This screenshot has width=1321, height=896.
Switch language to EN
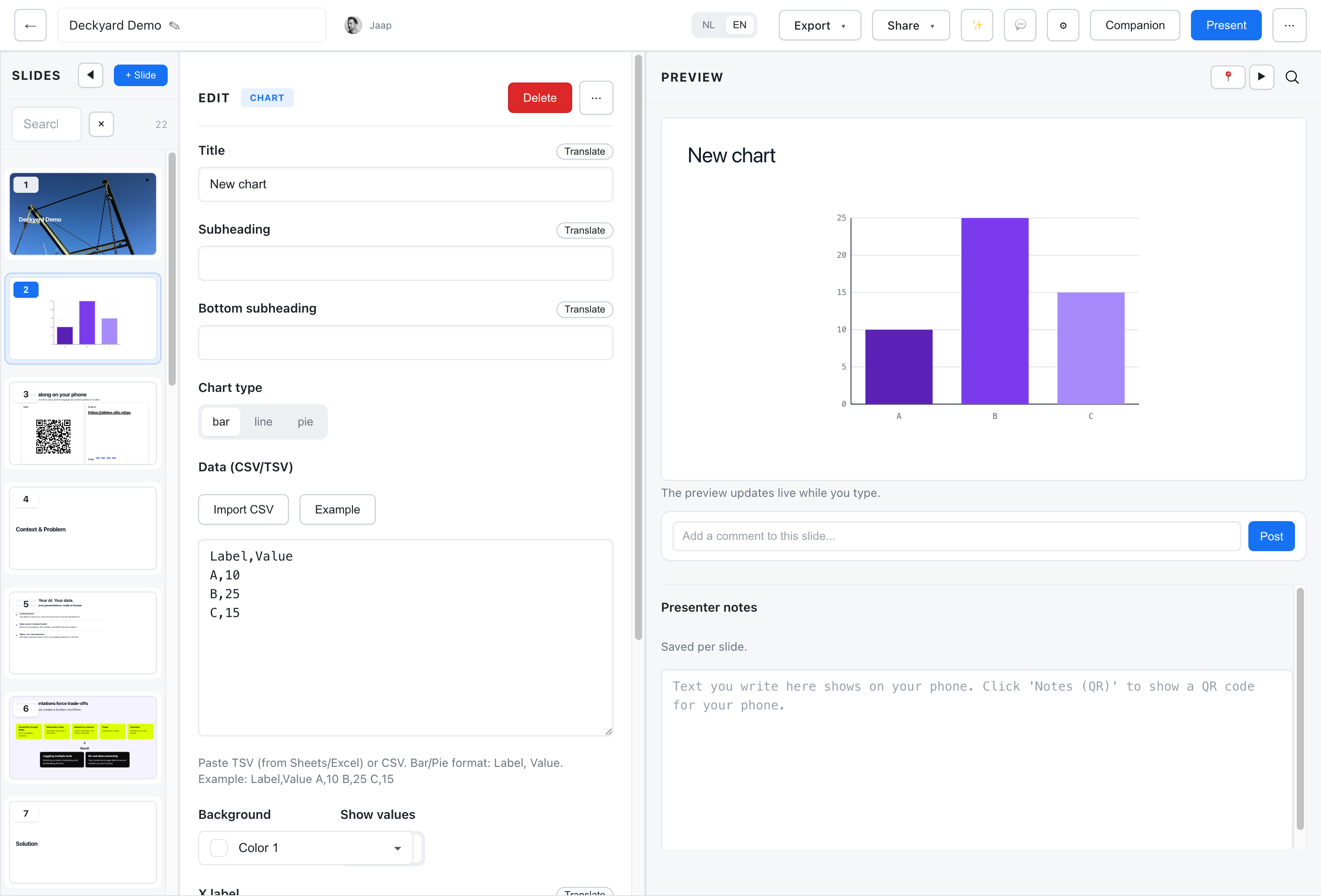(739, 25)
